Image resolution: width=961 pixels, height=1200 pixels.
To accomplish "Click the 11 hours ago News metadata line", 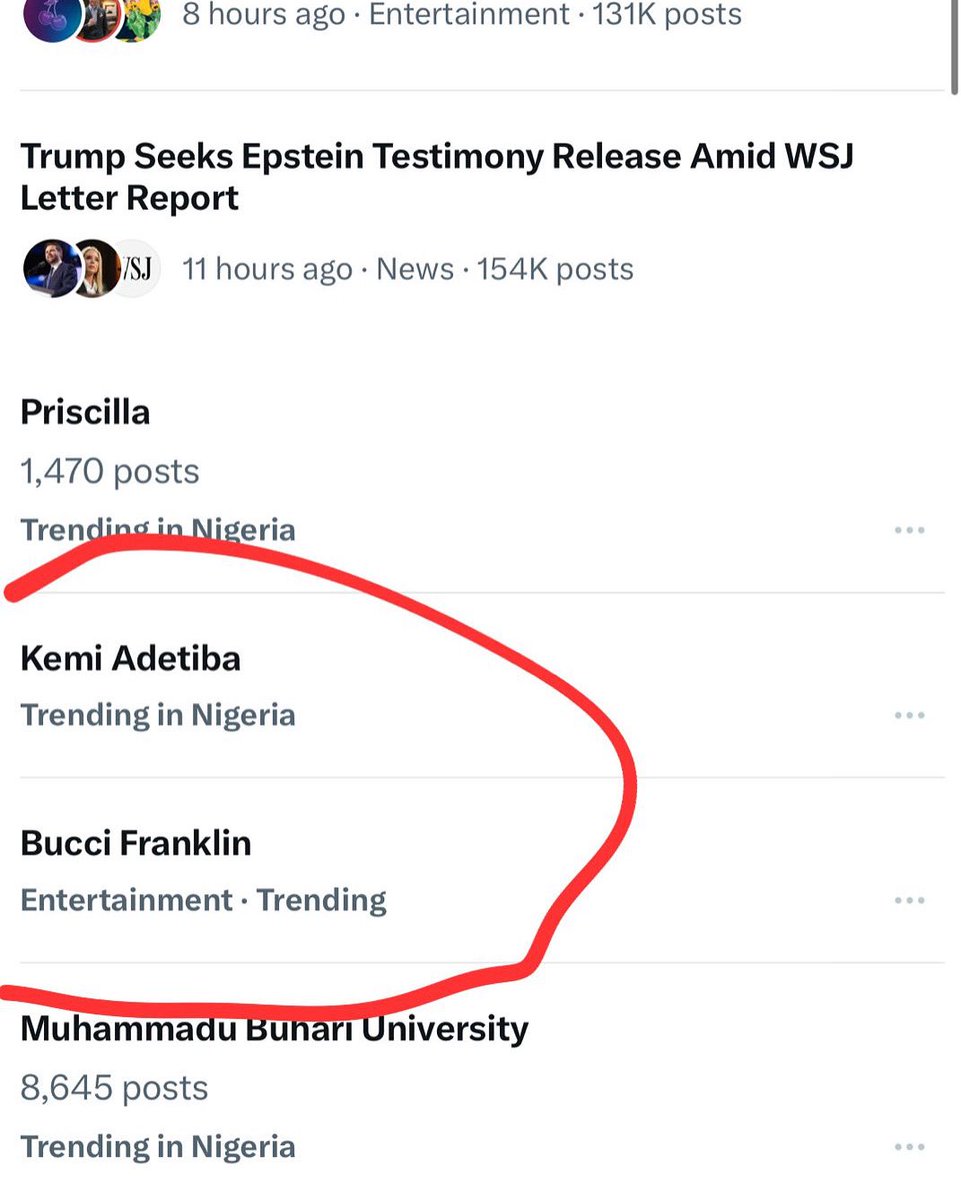I will [x=407, y=269].
